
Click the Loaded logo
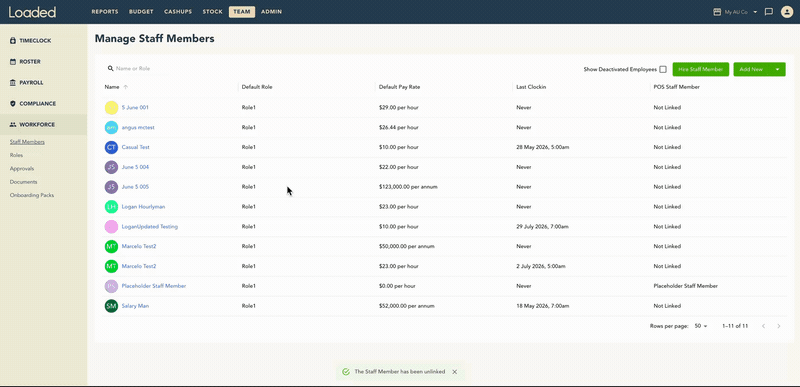32,12
